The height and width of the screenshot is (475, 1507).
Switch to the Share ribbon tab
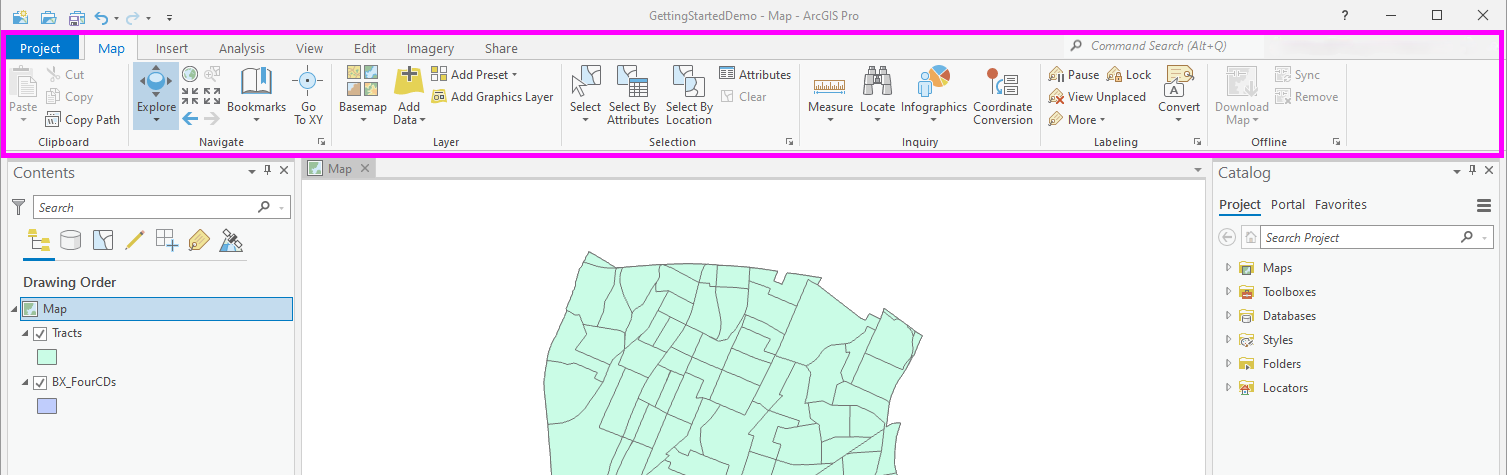click(501, 48)
